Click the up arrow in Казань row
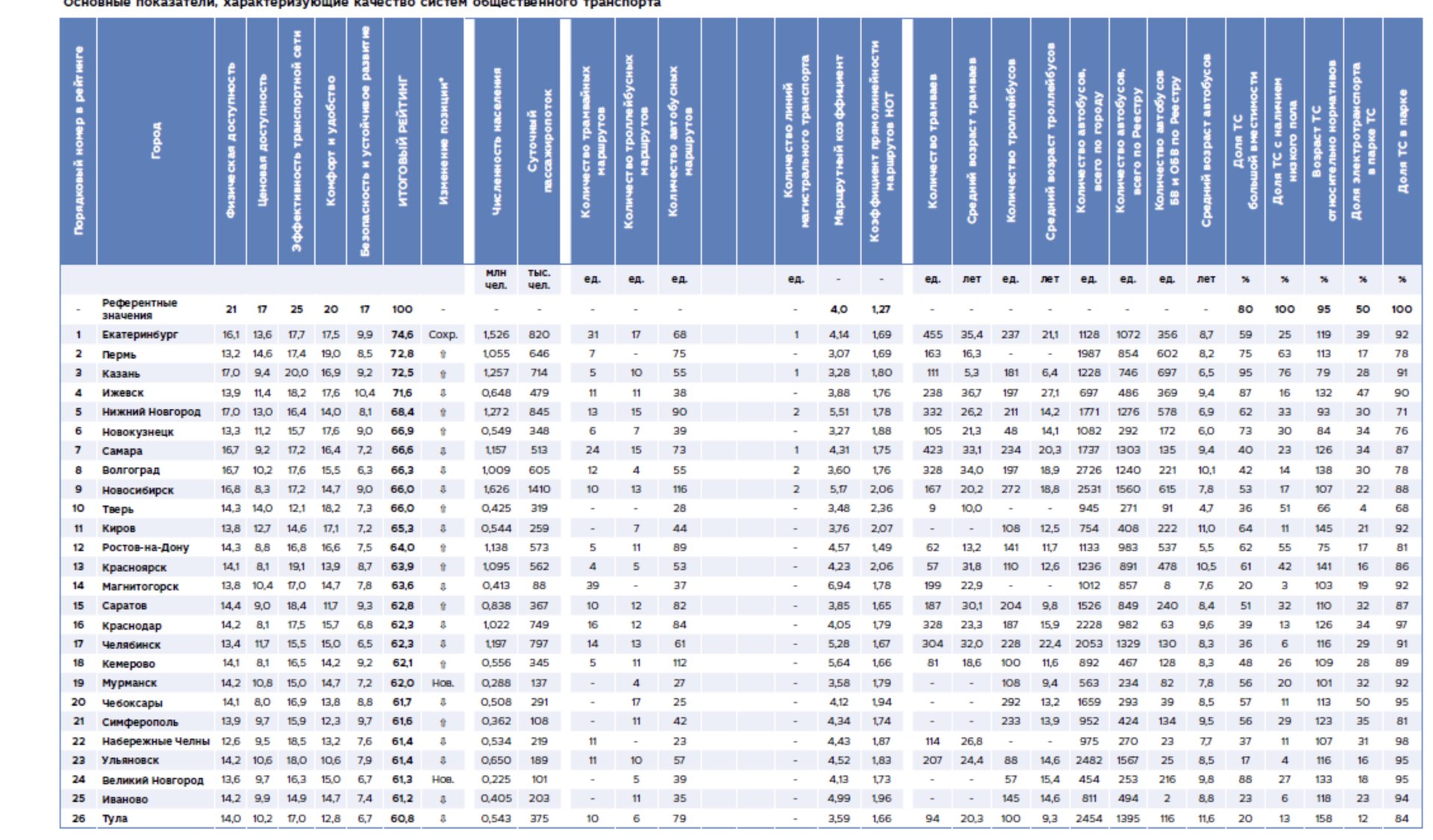Image resolution: width=1433 pixels, height=840 pixels. point(443,374)
